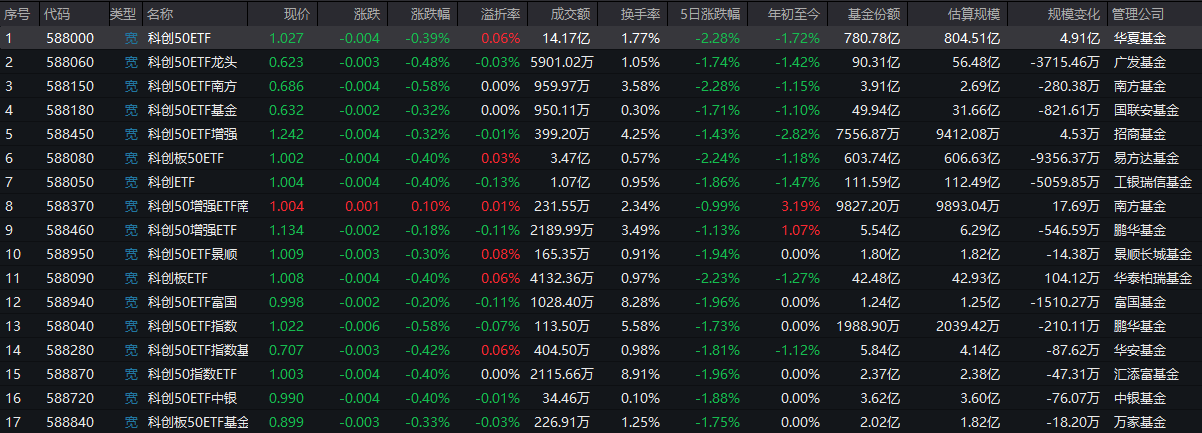Sort by 基金份额 column header
Viewport: 1202px width, 433px height.
pyautogui.click(x=873, y=15)
